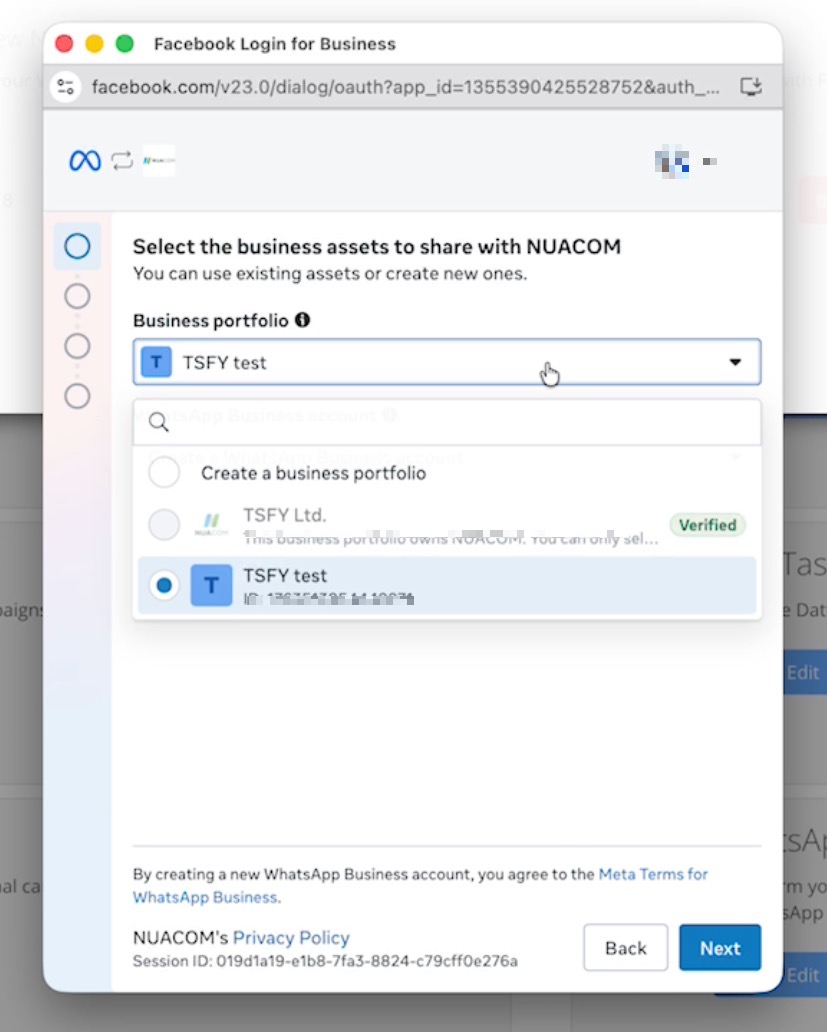The height and width of the screenshot is (1032, 827).
Task: Click the NUACOM app logo in header
Action: click(159, 161)
